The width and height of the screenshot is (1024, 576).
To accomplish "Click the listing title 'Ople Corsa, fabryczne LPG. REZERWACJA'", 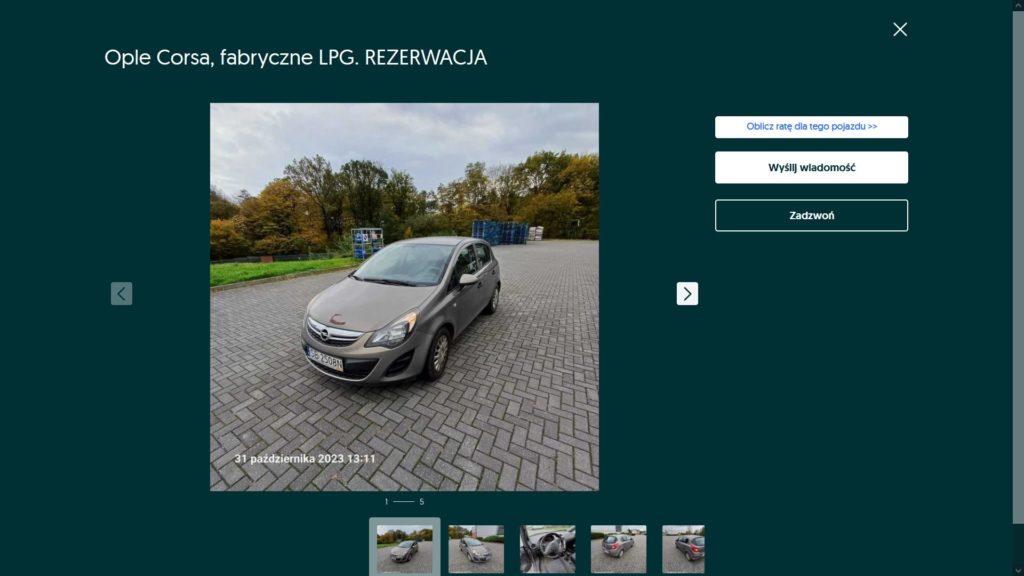I will tap(296, 57).
